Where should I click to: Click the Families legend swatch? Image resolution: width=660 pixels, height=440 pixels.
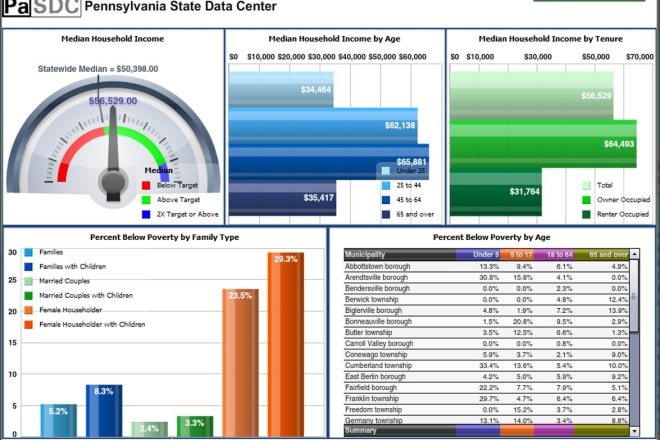[29, 252]
